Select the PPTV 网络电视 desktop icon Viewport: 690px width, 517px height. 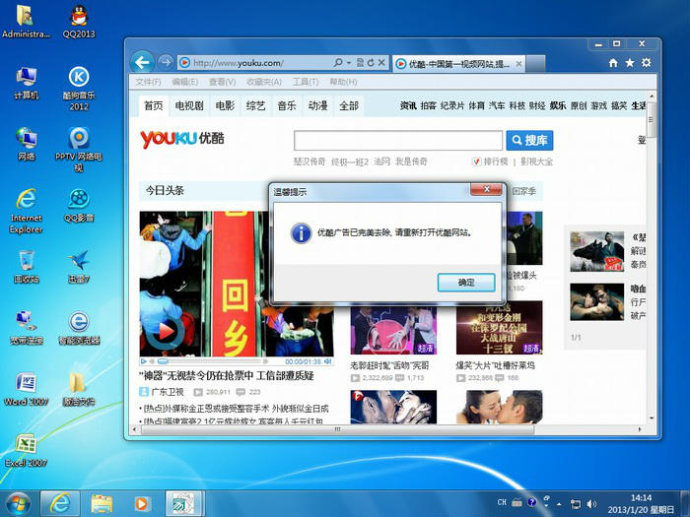79,150
